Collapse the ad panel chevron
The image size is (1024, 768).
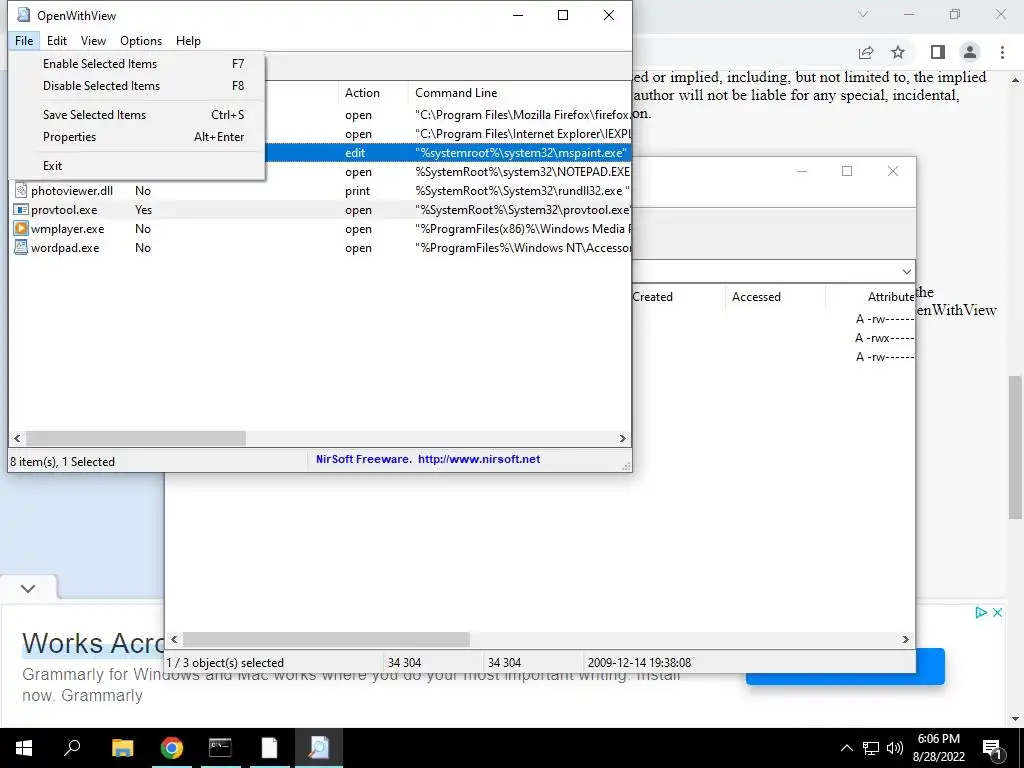(x=28, y=588)
